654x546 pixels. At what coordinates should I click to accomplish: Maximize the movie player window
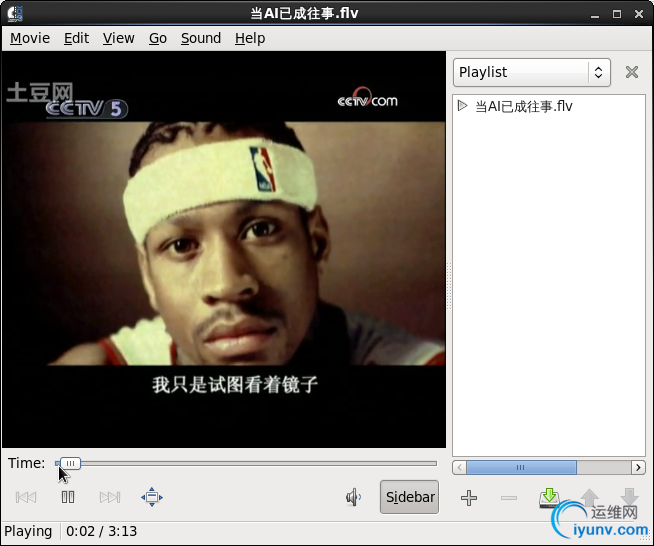617,14
